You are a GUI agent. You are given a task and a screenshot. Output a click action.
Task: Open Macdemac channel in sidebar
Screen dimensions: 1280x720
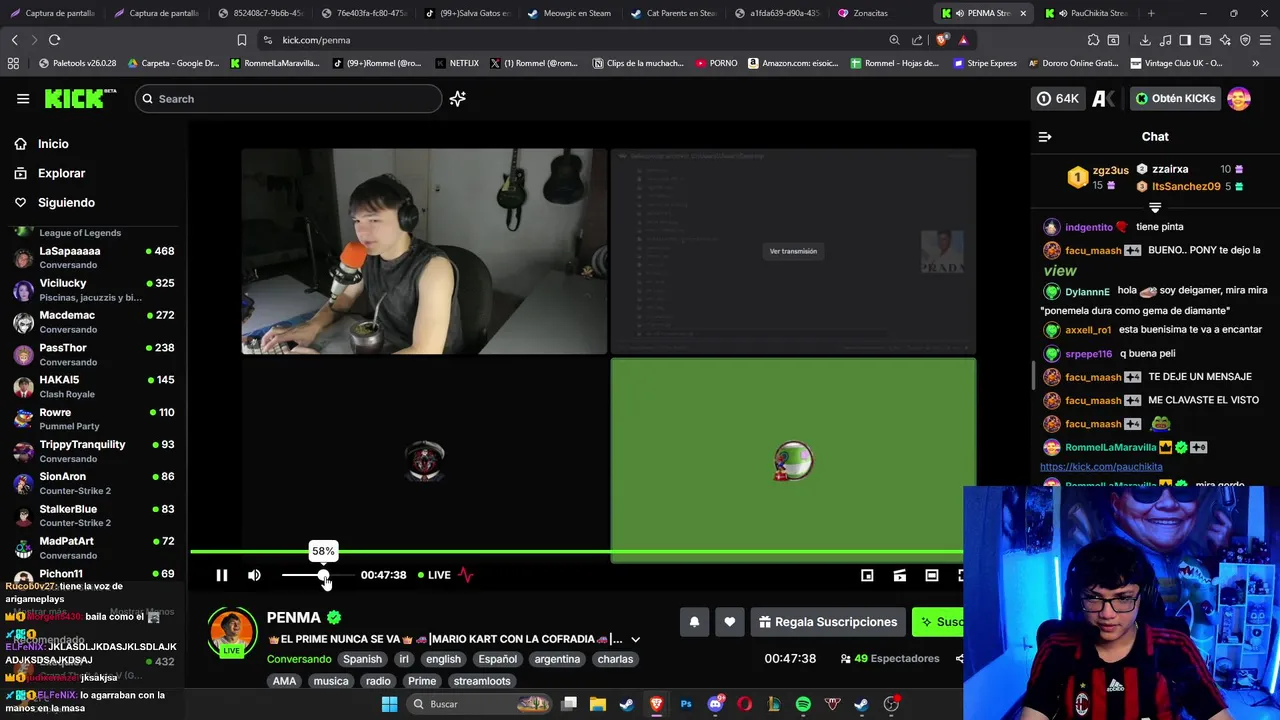(93, 321)
